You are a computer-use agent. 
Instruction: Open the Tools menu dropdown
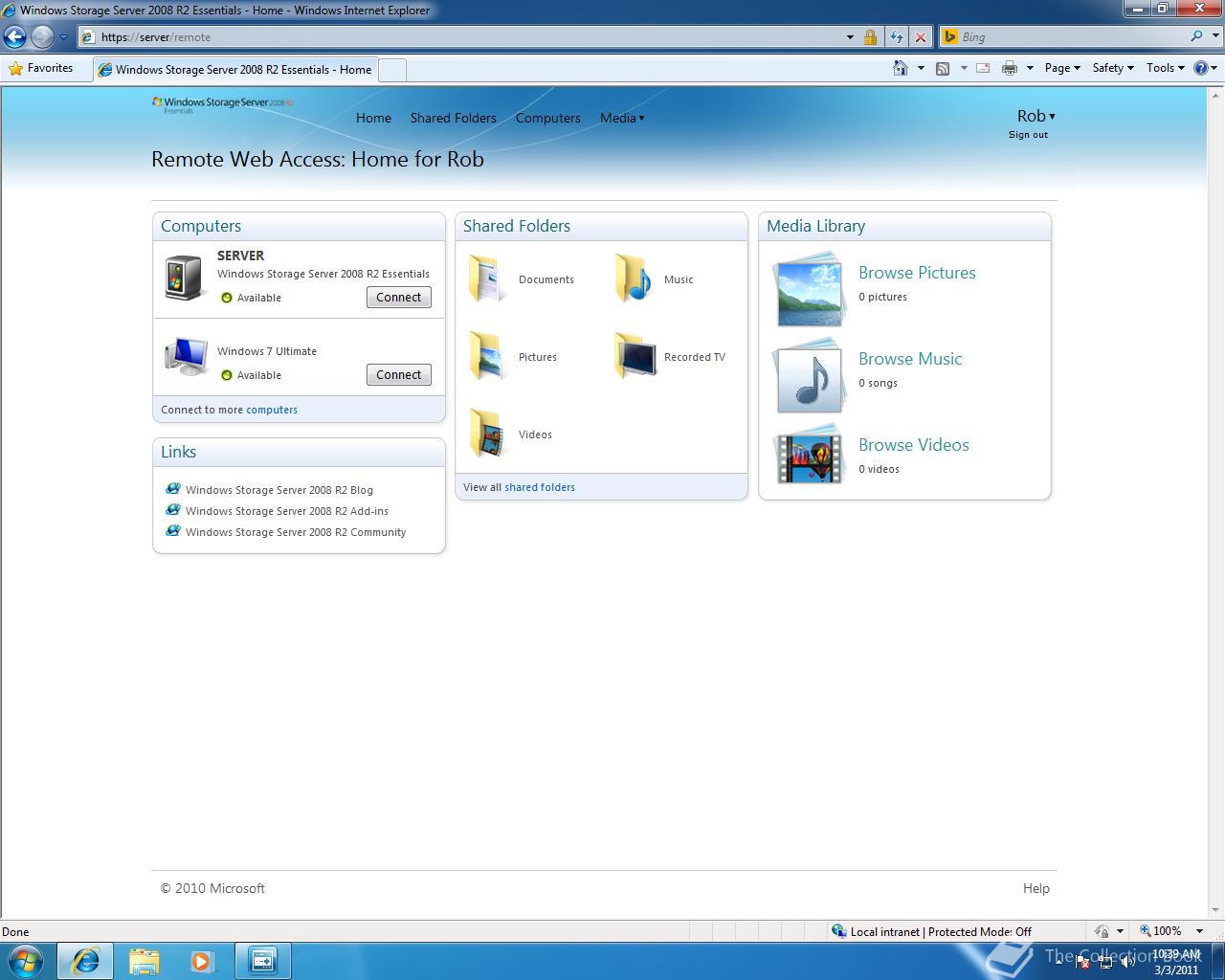point(1166,68)
